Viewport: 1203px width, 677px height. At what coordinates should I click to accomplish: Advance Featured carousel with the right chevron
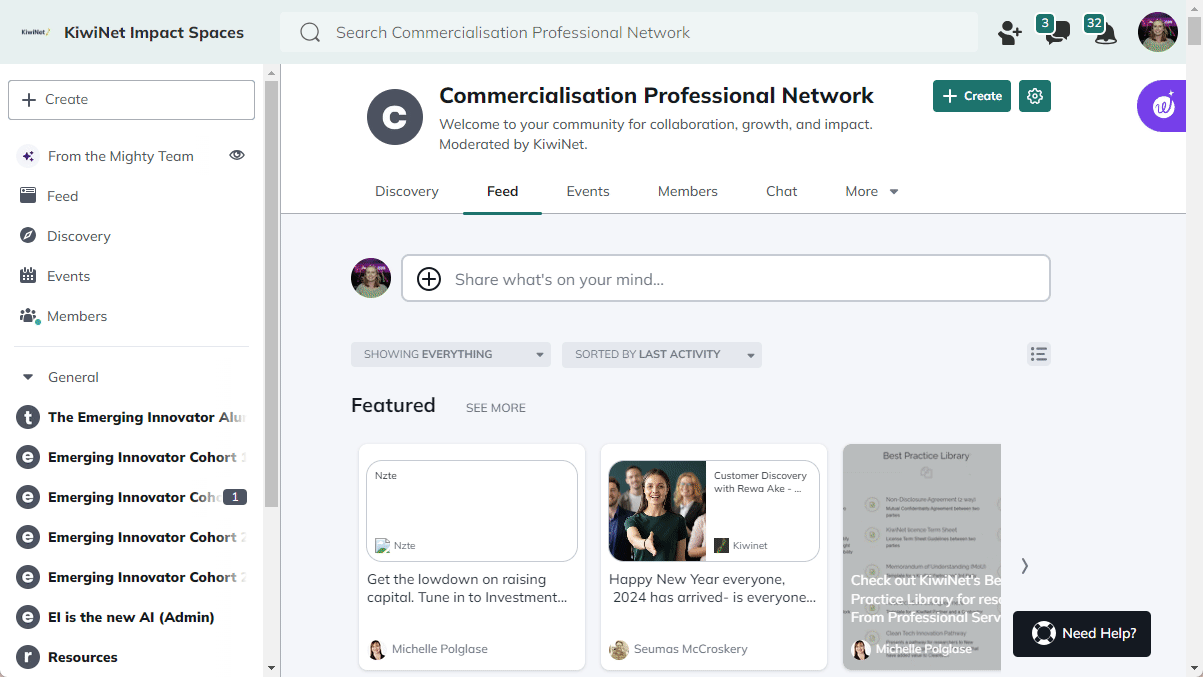click(1024, 566)
